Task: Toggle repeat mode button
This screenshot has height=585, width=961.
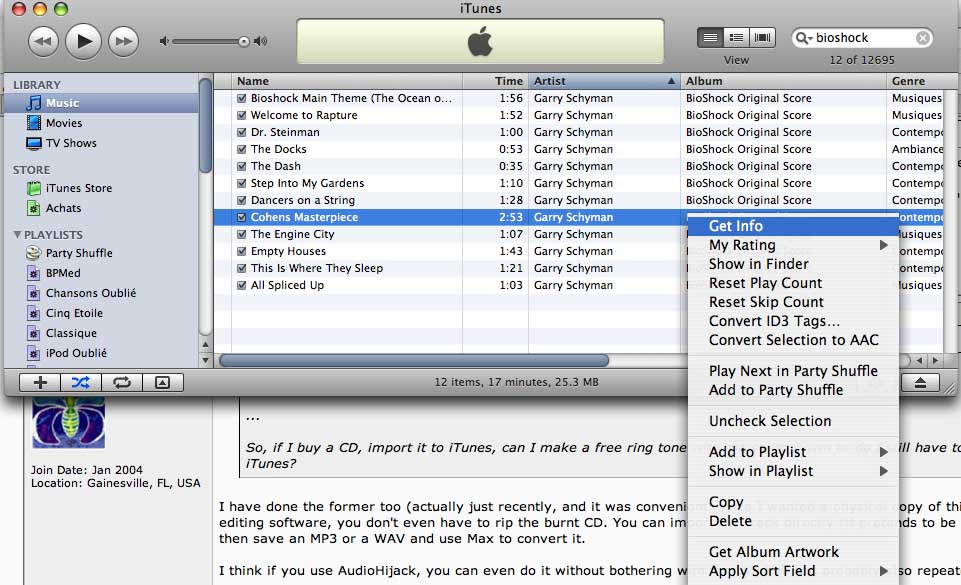Action: point(122,383)
